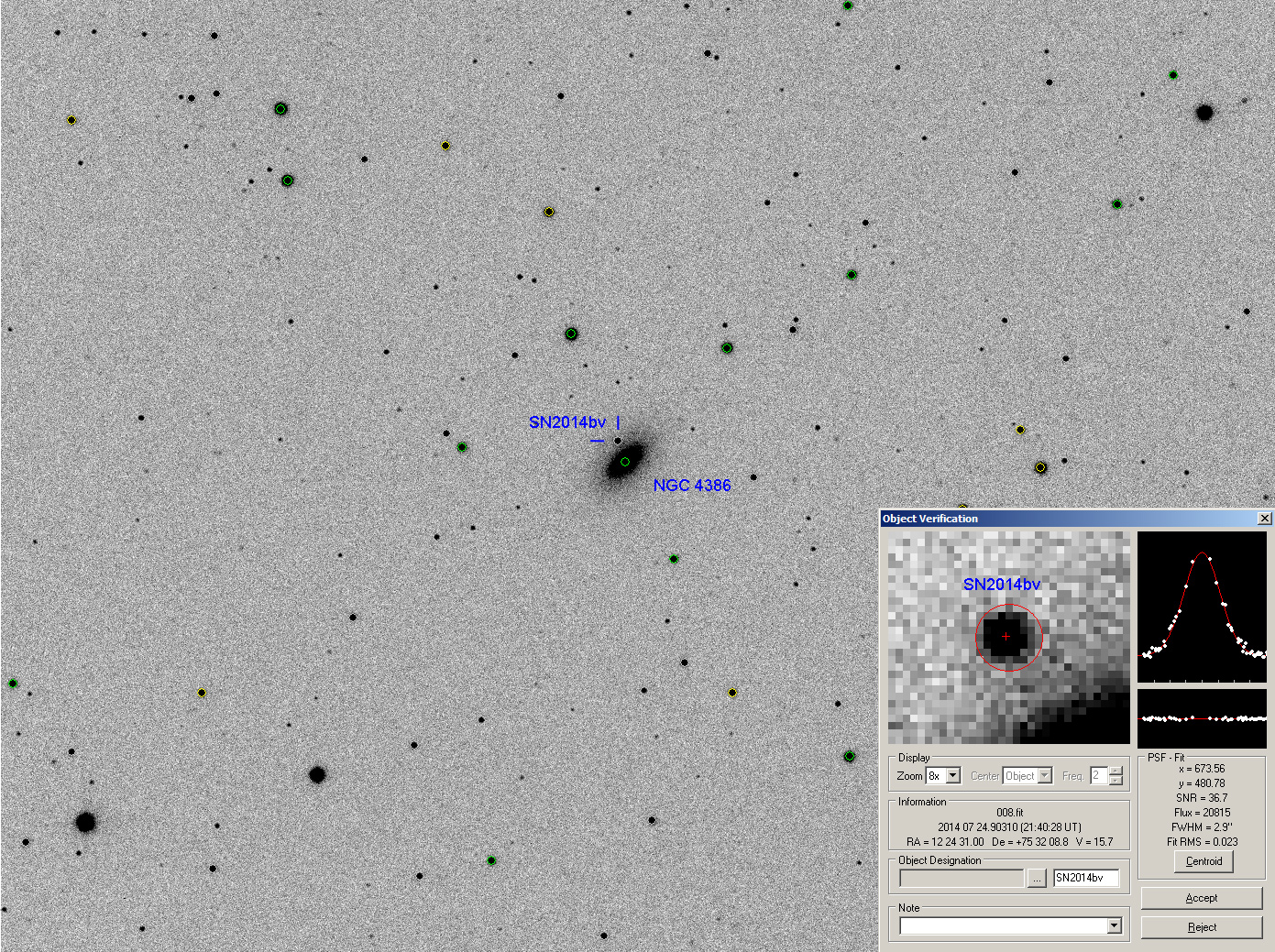Click the SN2014bv designation input field
This screenshot has width=1275, height=952.
[1086, 878]
